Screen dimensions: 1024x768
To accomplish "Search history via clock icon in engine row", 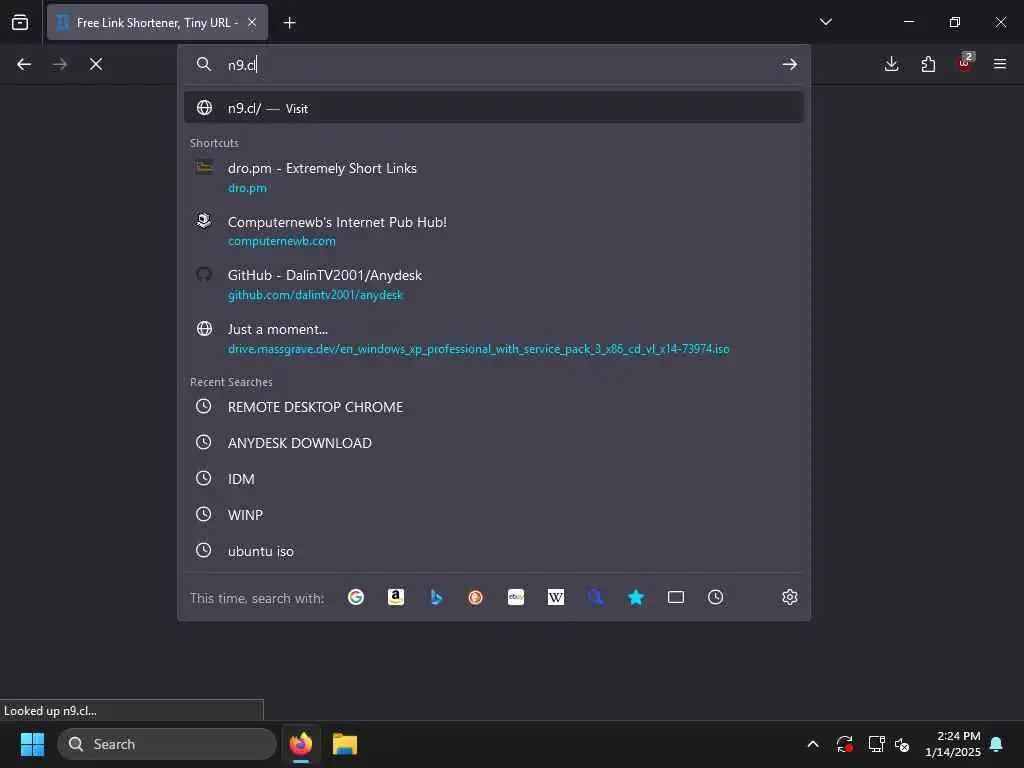I will pos(716,597).
